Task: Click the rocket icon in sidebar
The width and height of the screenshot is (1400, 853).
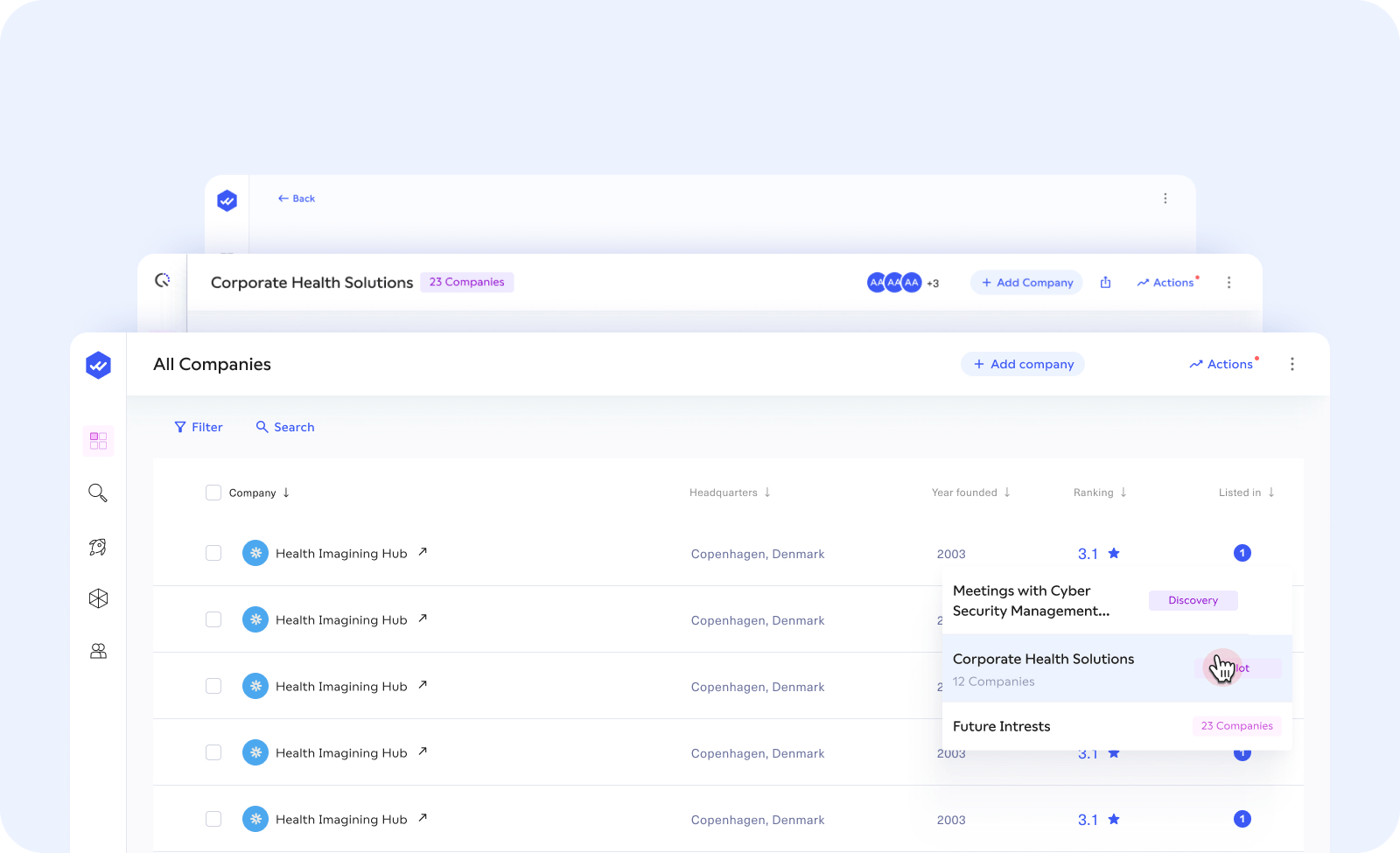Action: click(x=98, y=547)
